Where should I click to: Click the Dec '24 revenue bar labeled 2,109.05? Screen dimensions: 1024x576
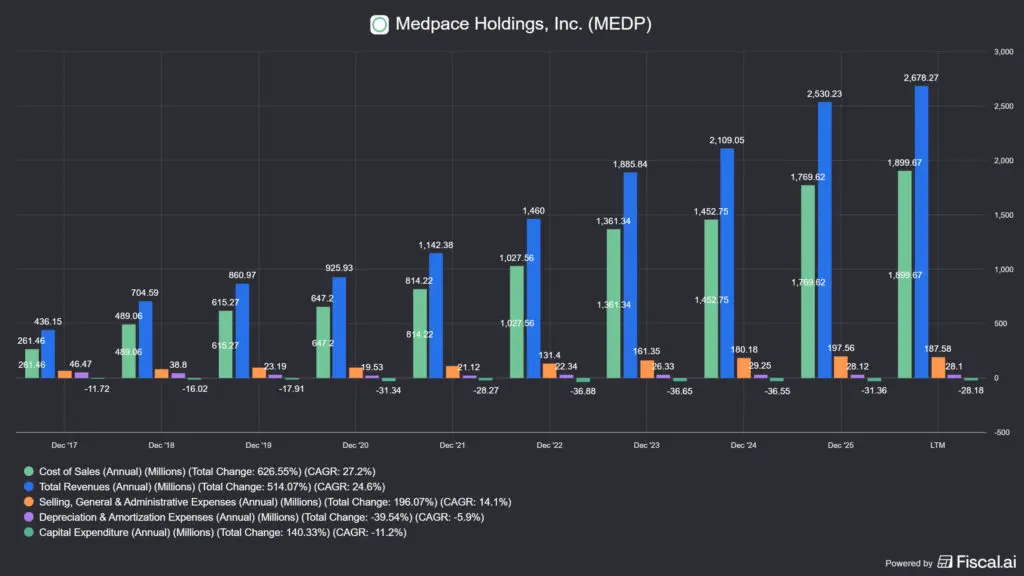click(x=728, y=263)
